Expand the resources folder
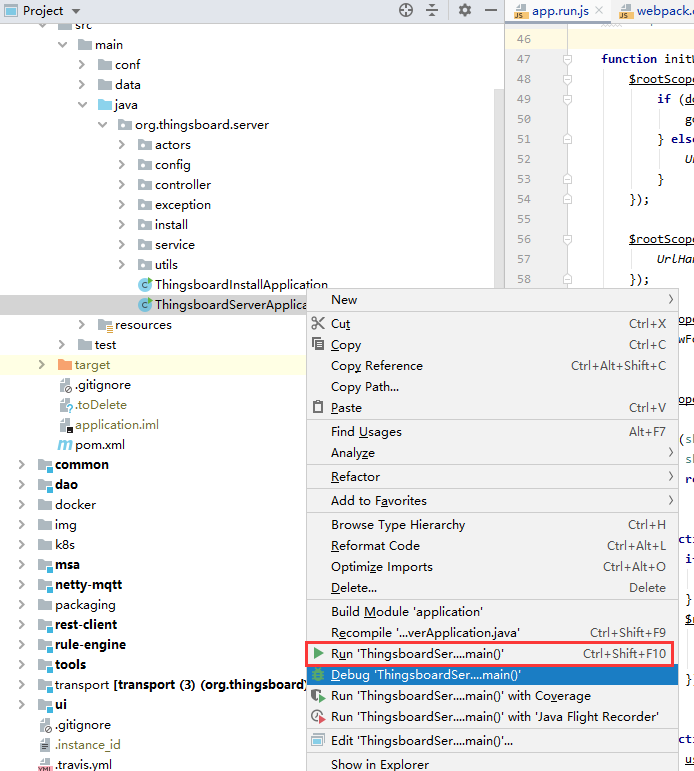Viewport: 694px width, 771px height. click(82, 325)
